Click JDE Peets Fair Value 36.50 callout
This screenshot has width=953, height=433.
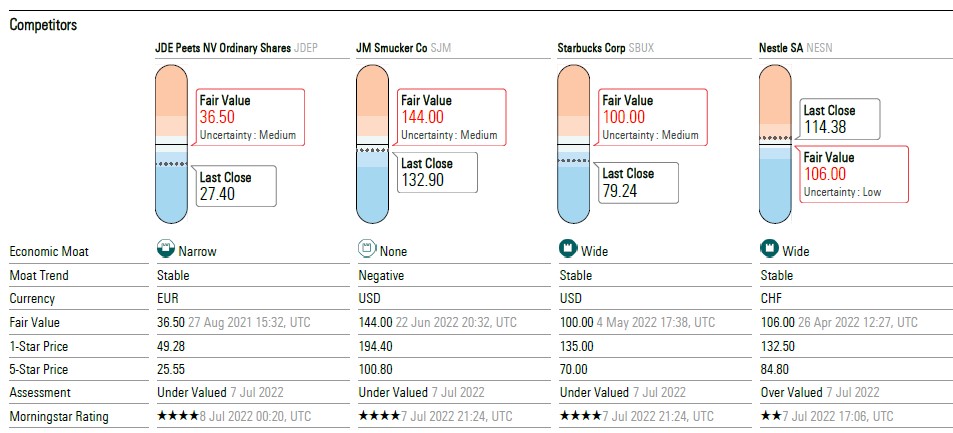[x=248, y=117]
